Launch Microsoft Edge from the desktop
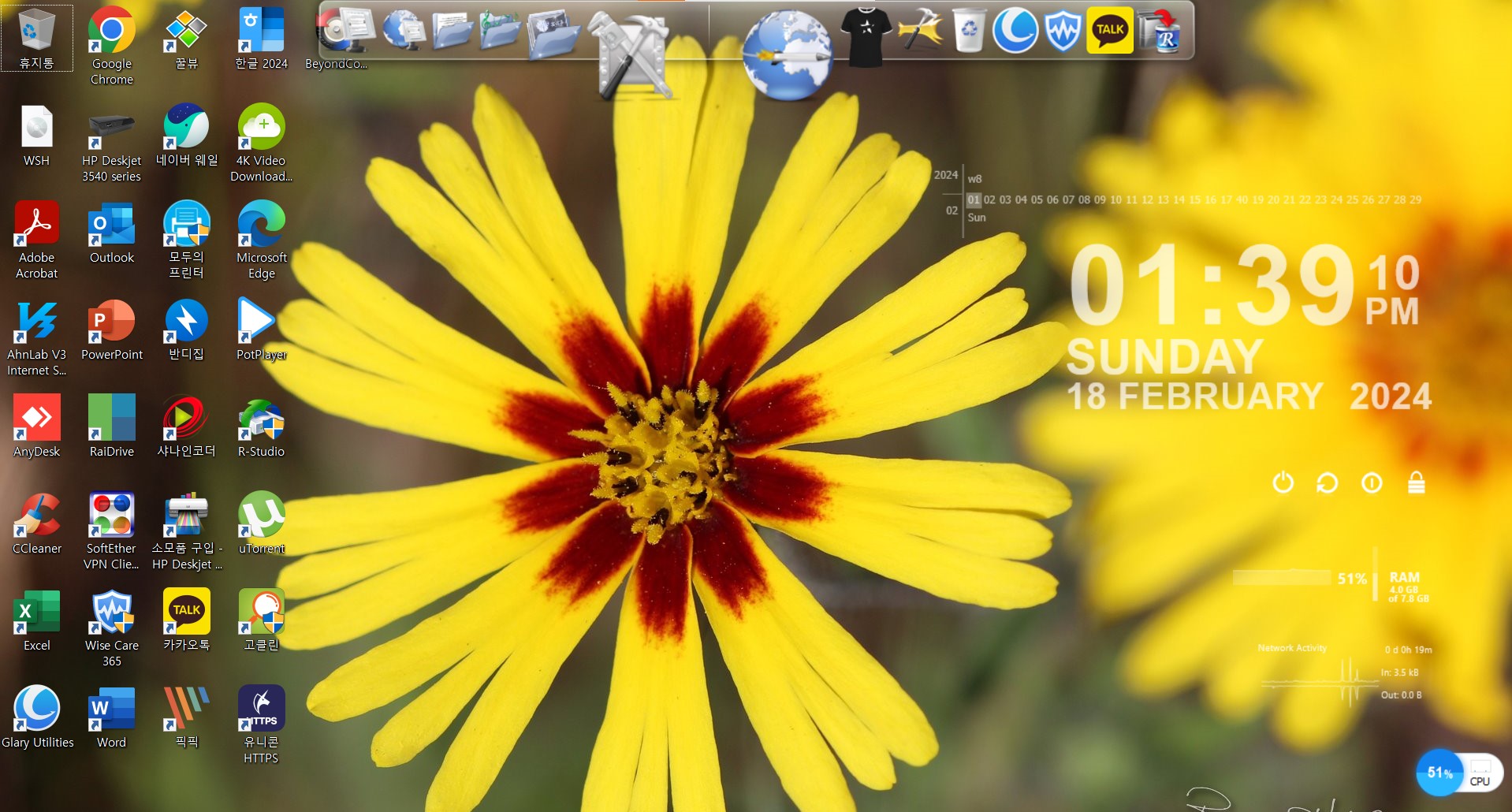 [x=261, y=240]
